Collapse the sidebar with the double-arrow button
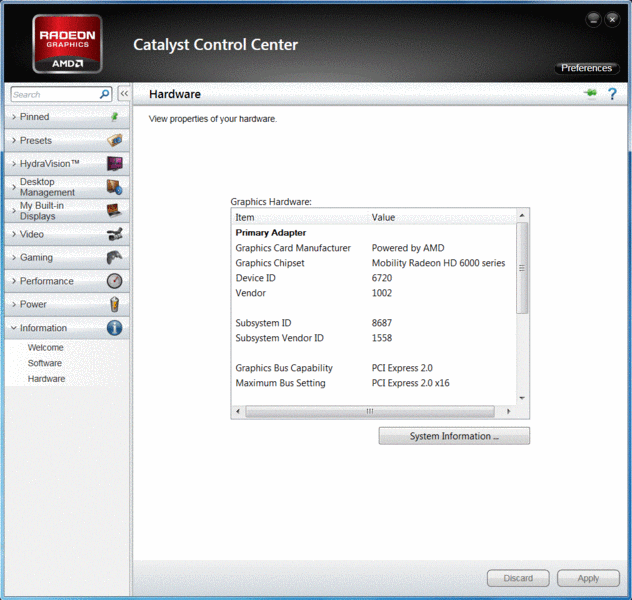The width and height of the screenshot is (632, 600). point(124,94)
